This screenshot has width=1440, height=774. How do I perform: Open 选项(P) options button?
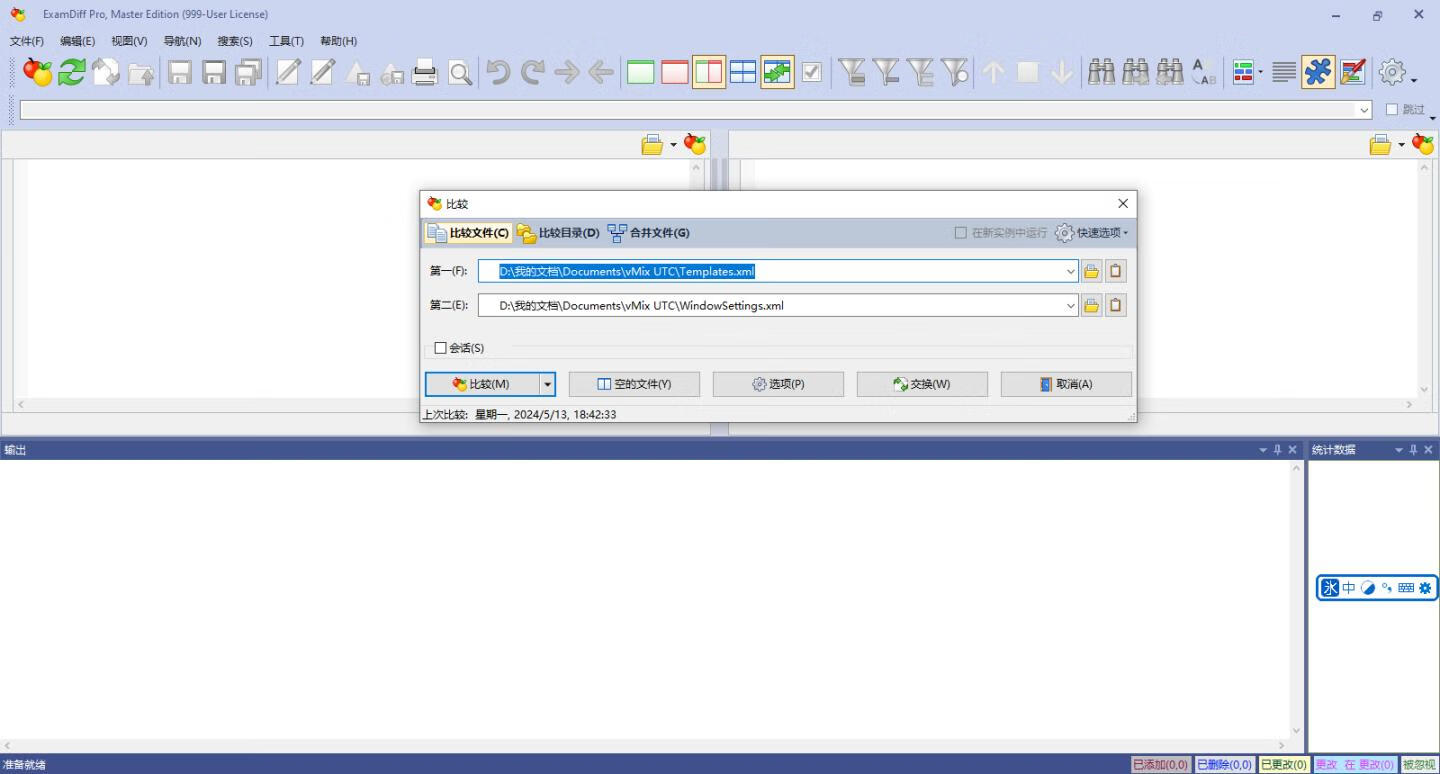pos(778,384)
